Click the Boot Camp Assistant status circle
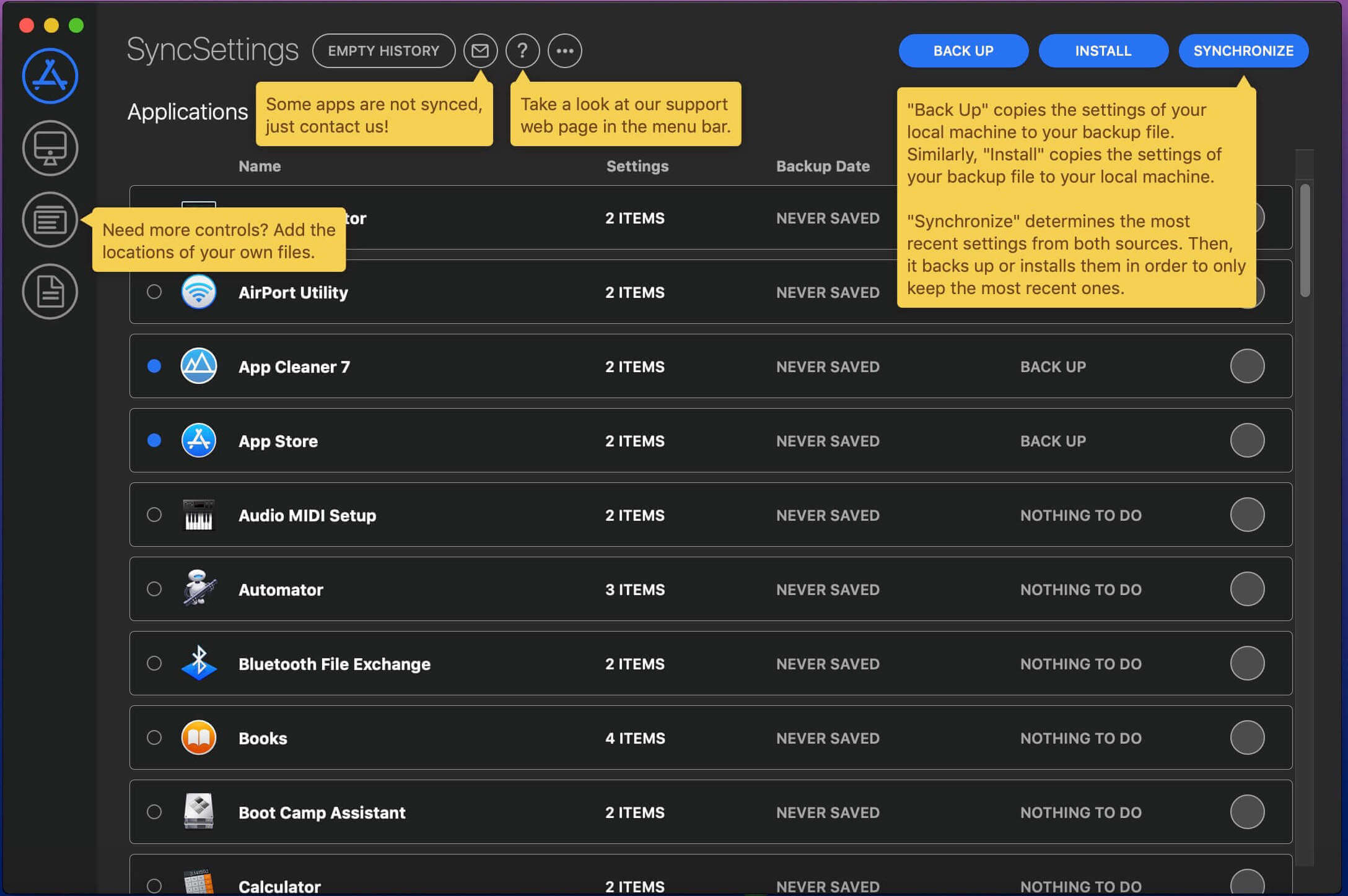Image resolution: width=1348 pixels, height=896 pixels. 1247,812
